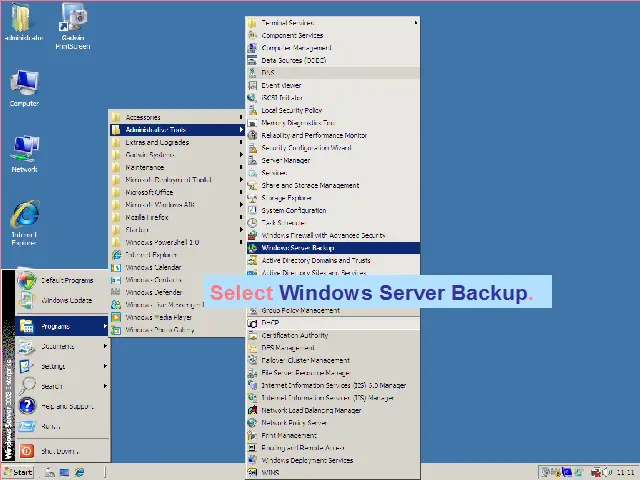Open Routing and Remote Access entry

click(x=333, y=448)
